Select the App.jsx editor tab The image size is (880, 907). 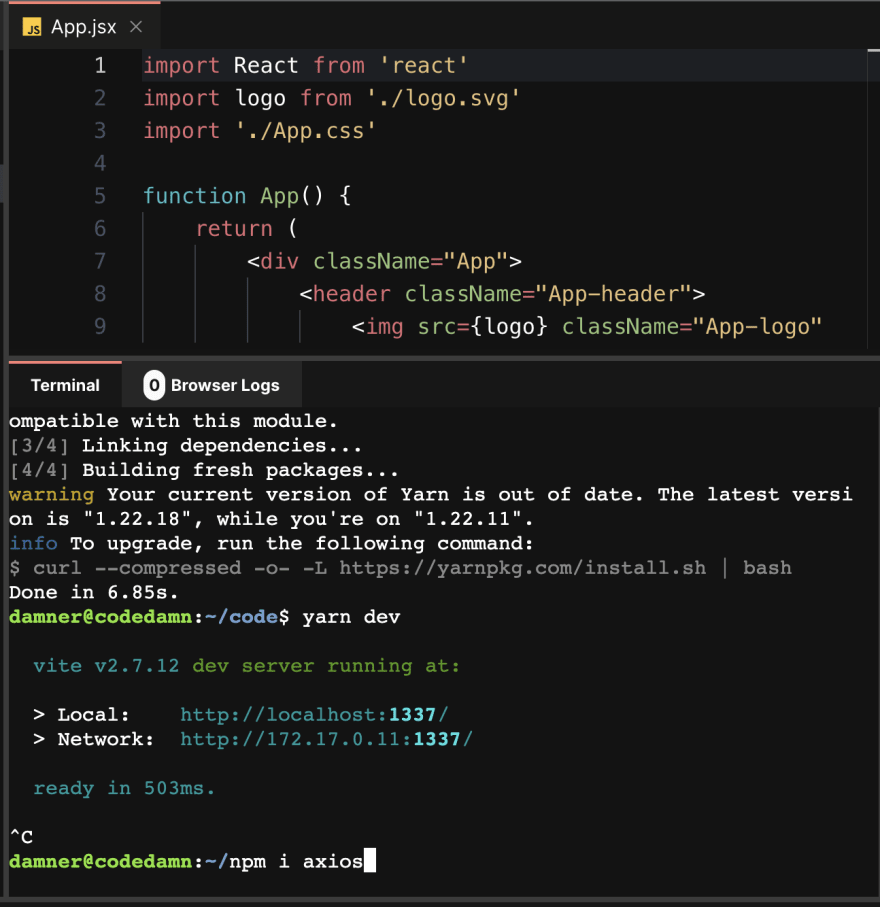coord(84,27)
